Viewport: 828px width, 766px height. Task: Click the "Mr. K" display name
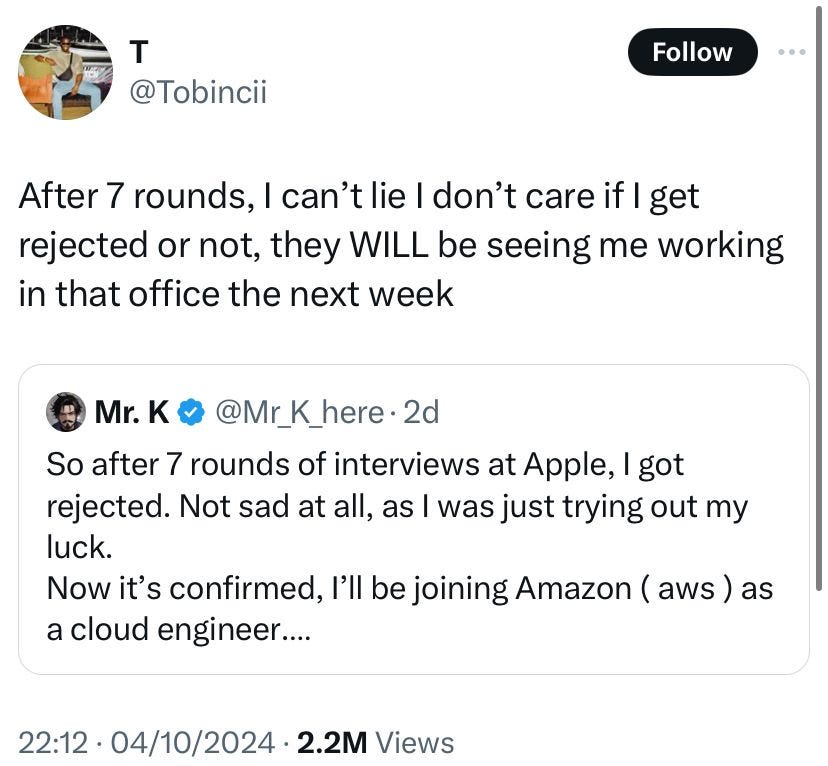click(131, 412)
